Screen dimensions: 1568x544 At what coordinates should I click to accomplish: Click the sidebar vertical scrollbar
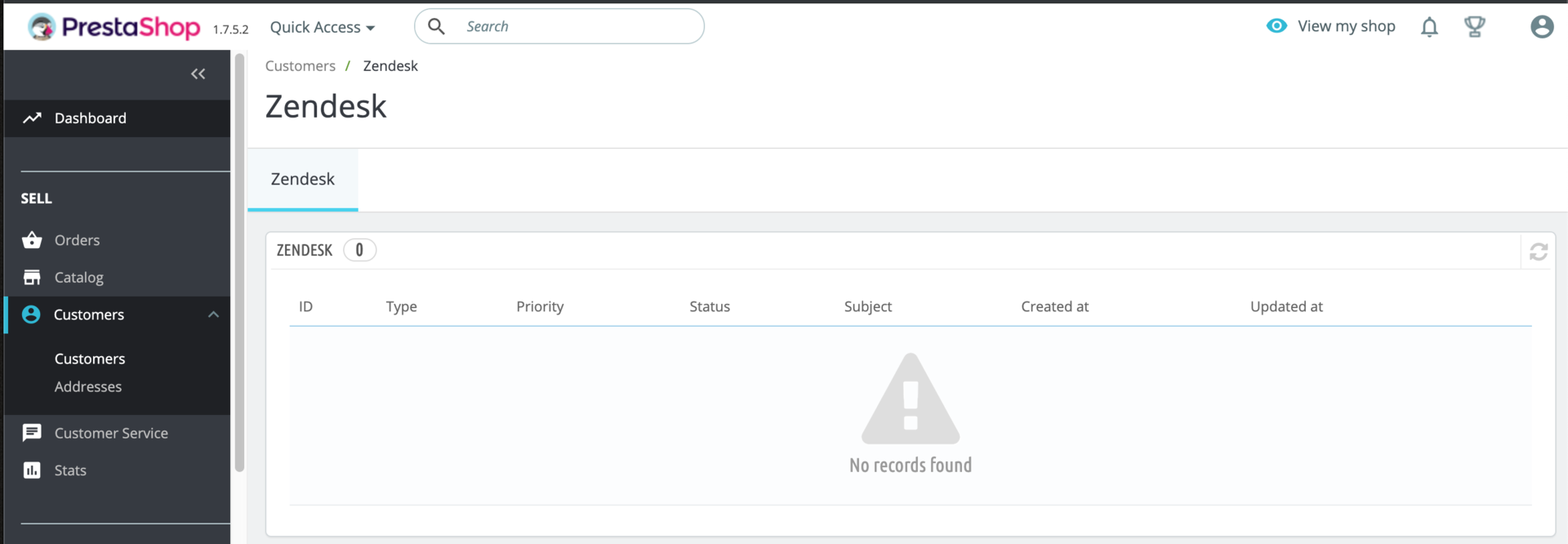point(239,263)
